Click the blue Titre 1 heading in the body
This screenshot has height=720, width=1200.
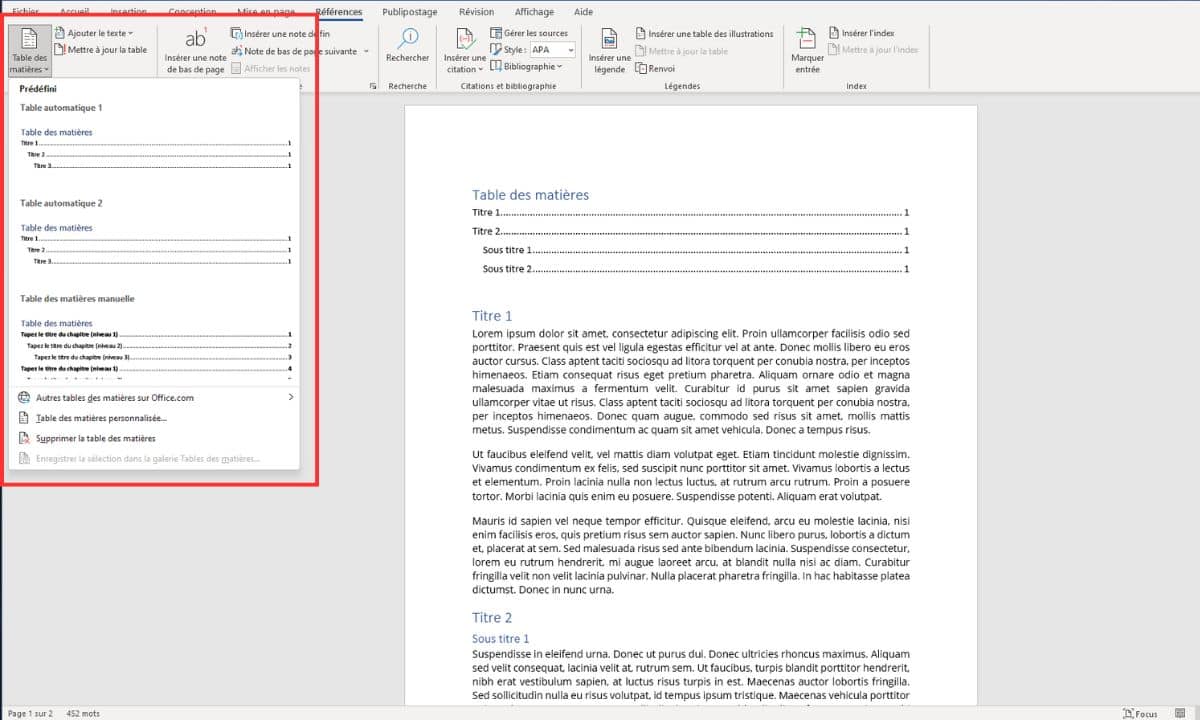click(492, 316)
